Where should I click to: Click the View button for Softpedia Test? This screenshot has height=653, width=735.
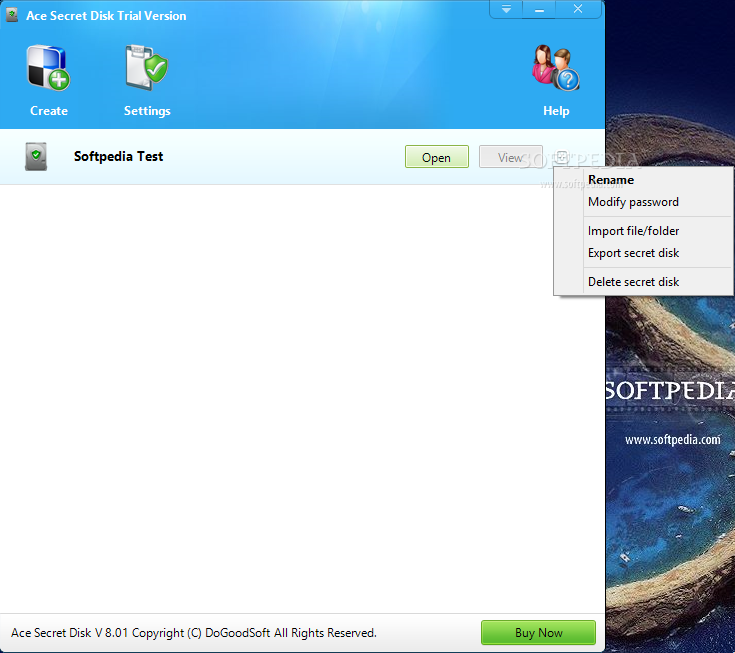tap(510, 157)
